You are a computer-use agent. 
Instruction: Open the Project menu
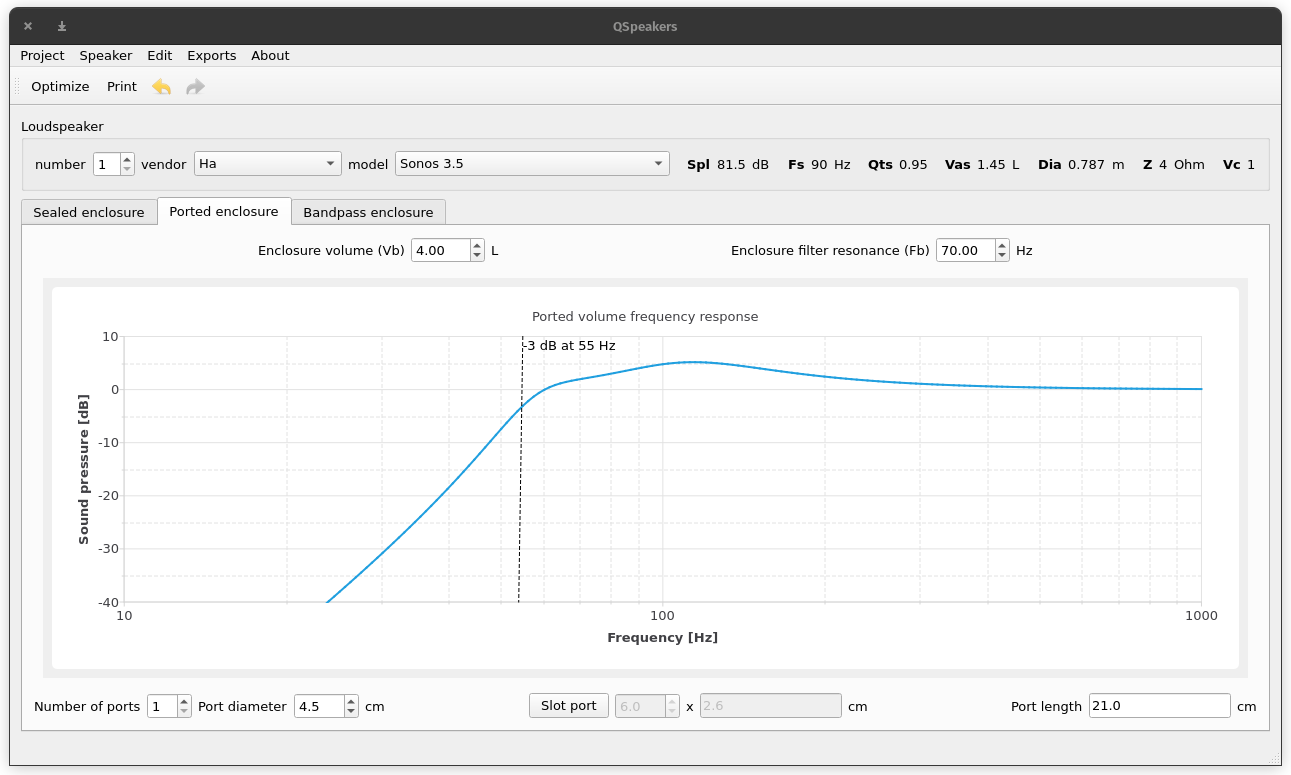point(42,56)
